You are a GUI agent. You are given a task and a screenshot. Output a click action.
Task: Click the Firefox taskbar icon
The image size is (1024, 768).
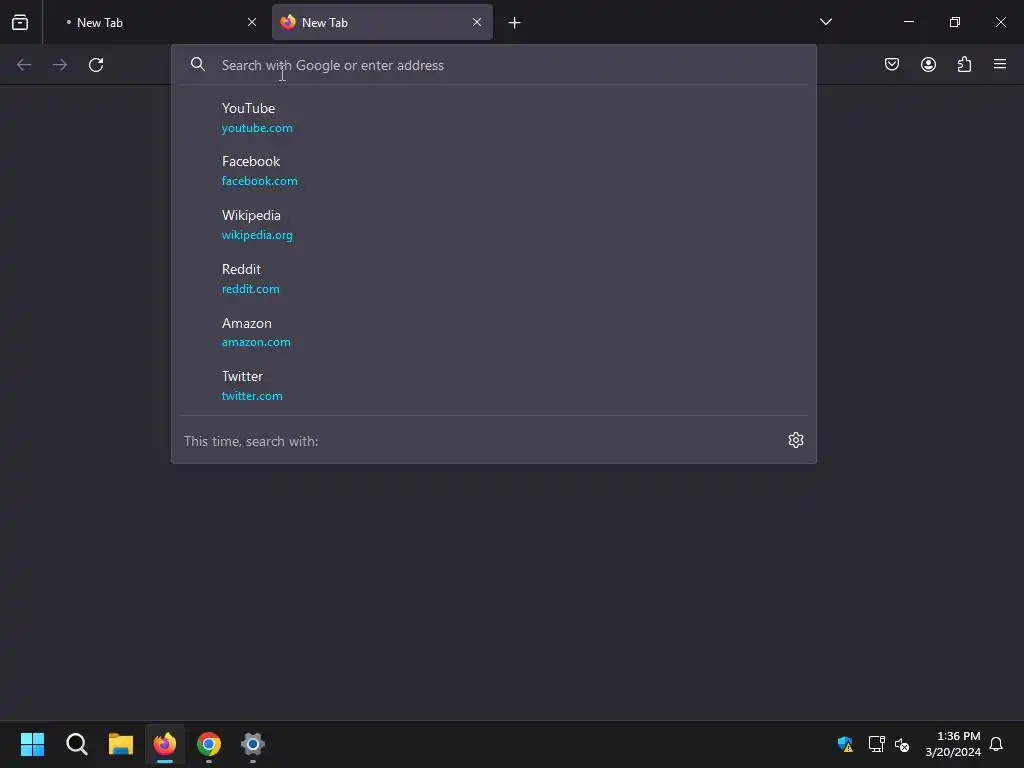click(165, 744)
